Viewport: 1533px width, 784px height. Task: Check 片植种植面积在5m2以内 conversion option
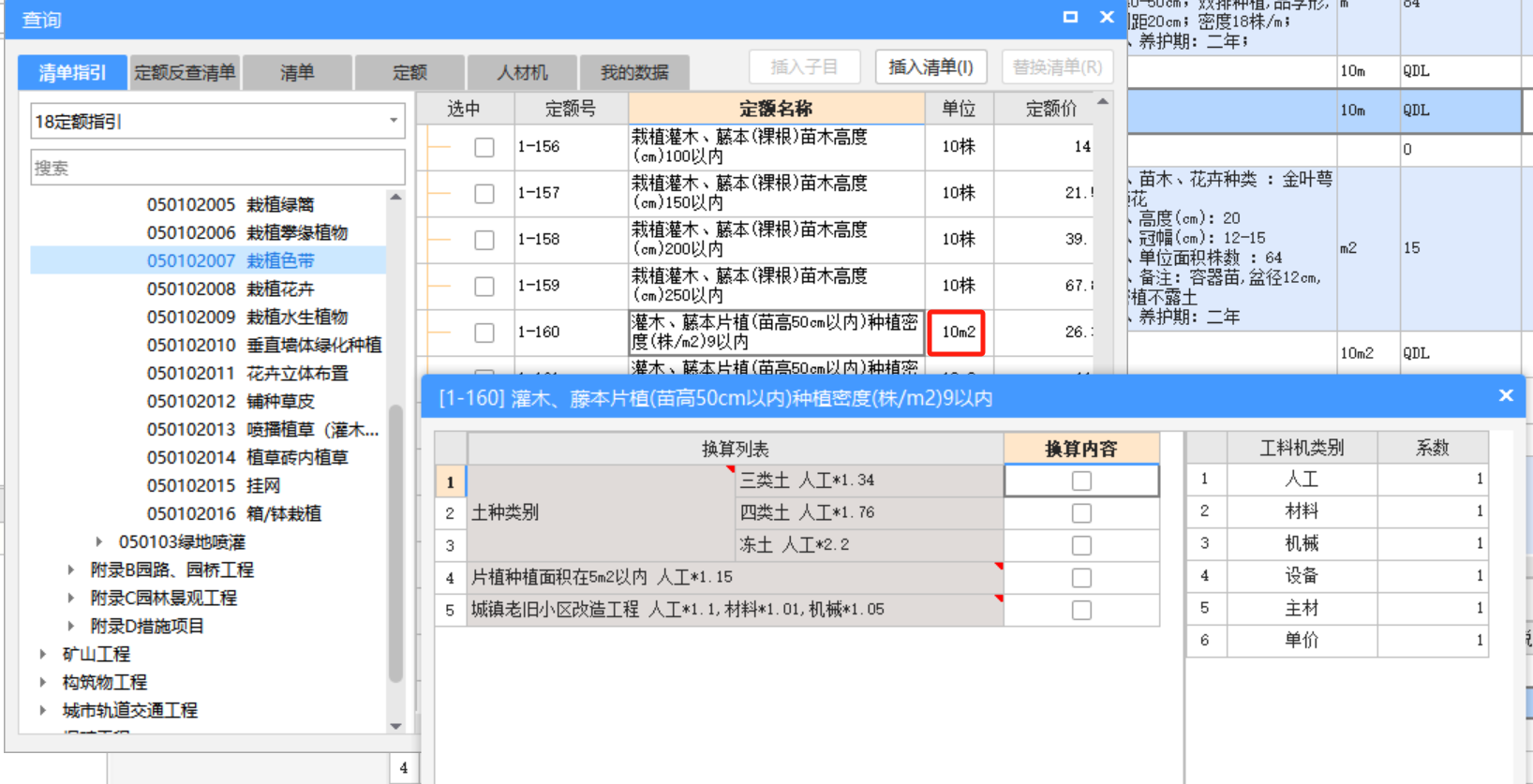[1081, 578]
